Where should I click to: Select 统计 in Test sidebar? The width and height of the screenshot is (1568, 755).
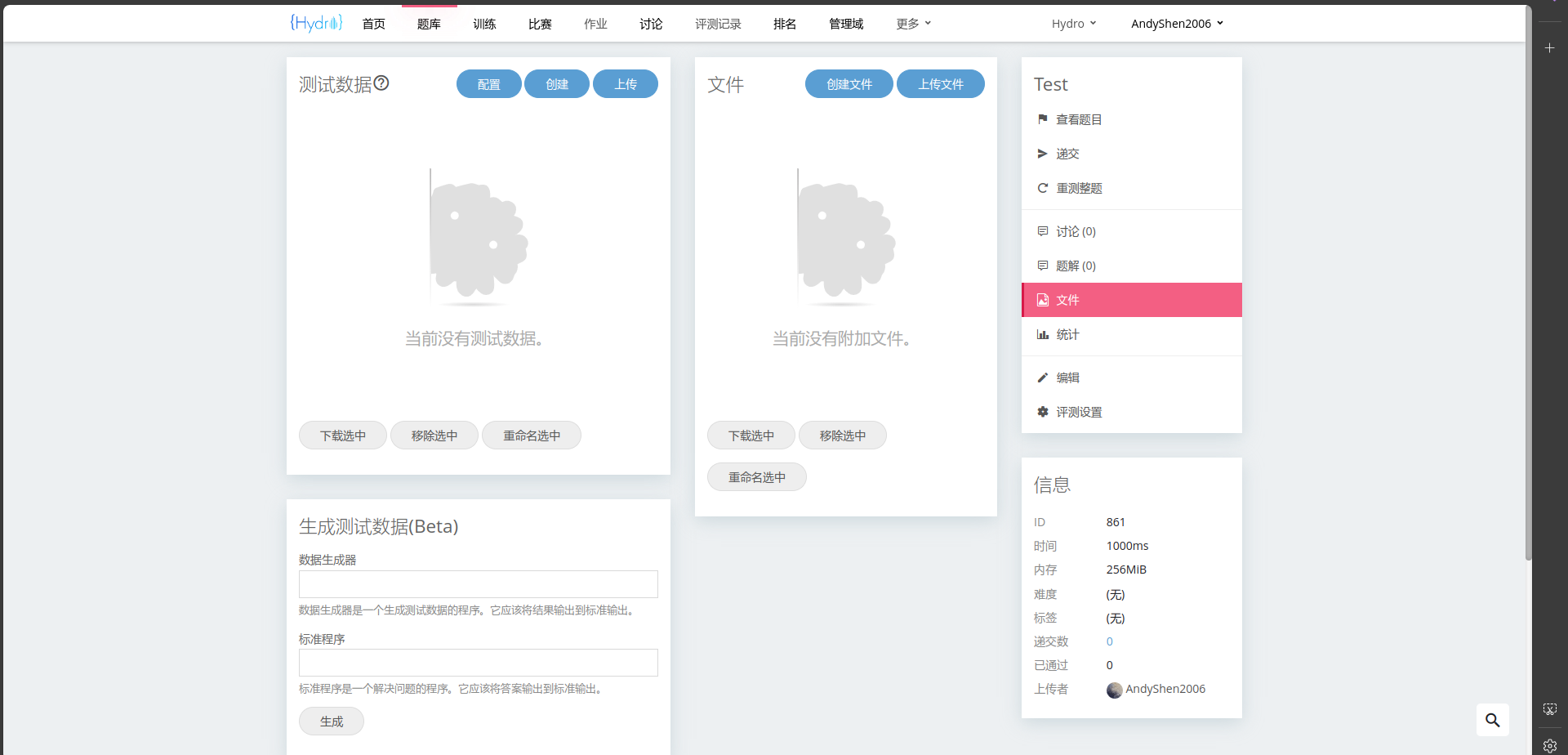[x=1067, y=334]
